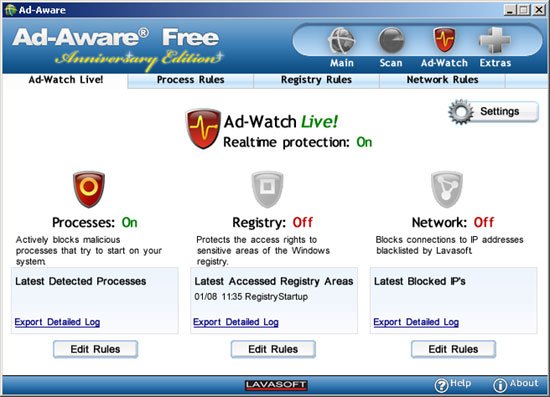Toggle the Registry Off status
Screen dimensions: 550x397
pos(303,222)
